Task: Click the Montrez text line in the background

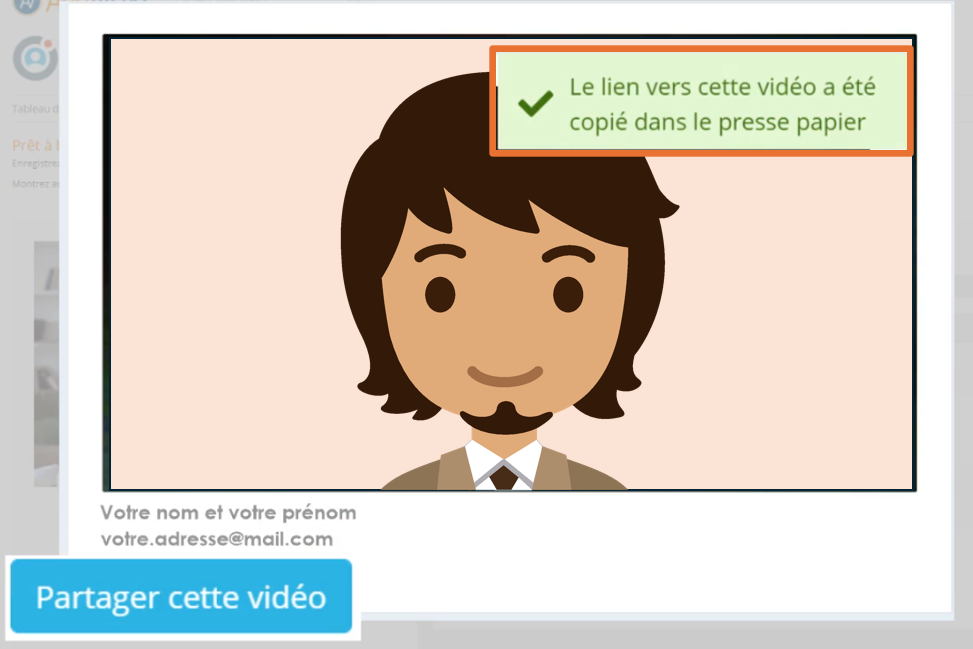Action: (x=35, y=184)
